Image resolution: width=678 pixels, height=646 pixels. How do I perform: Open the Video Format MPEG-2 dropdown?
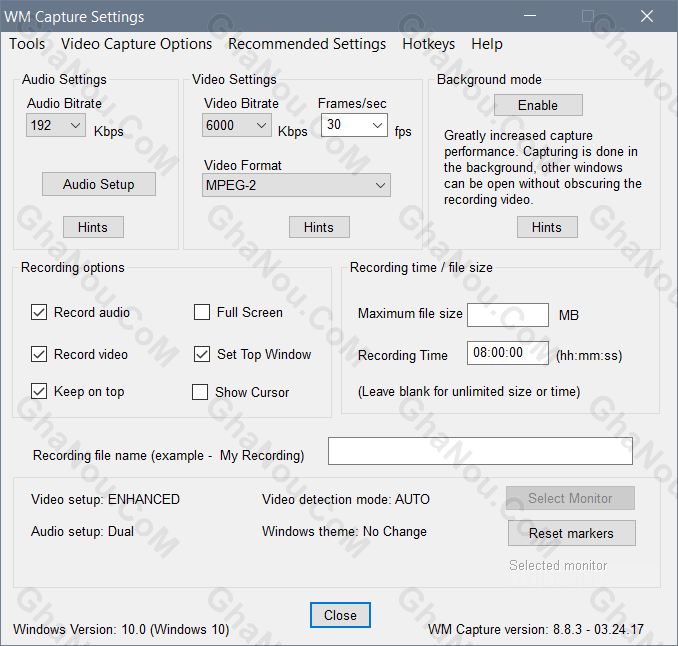click(296, 185)
